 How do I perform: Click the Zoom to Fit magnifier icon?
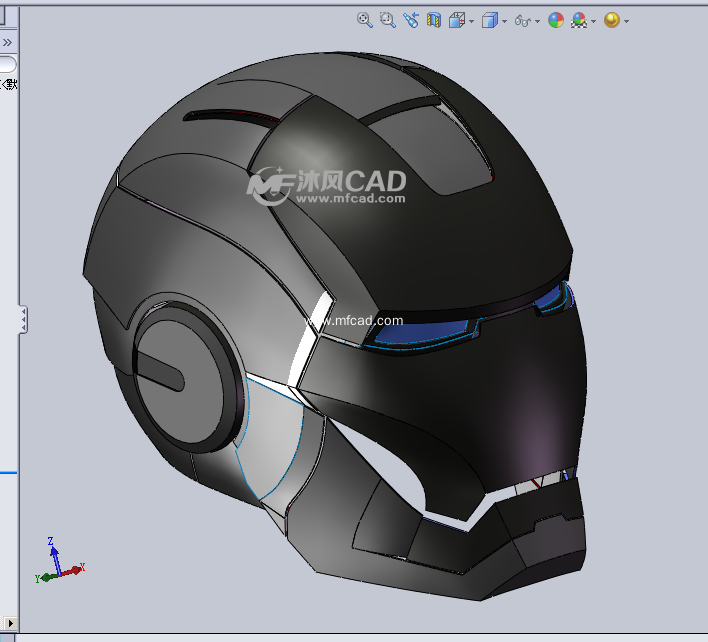click(364, 20)
